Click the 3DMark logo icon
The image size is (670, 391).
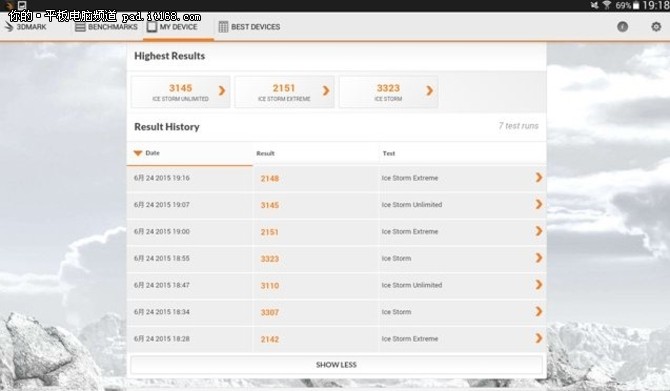pyautogui.click(x=9, y=26)
